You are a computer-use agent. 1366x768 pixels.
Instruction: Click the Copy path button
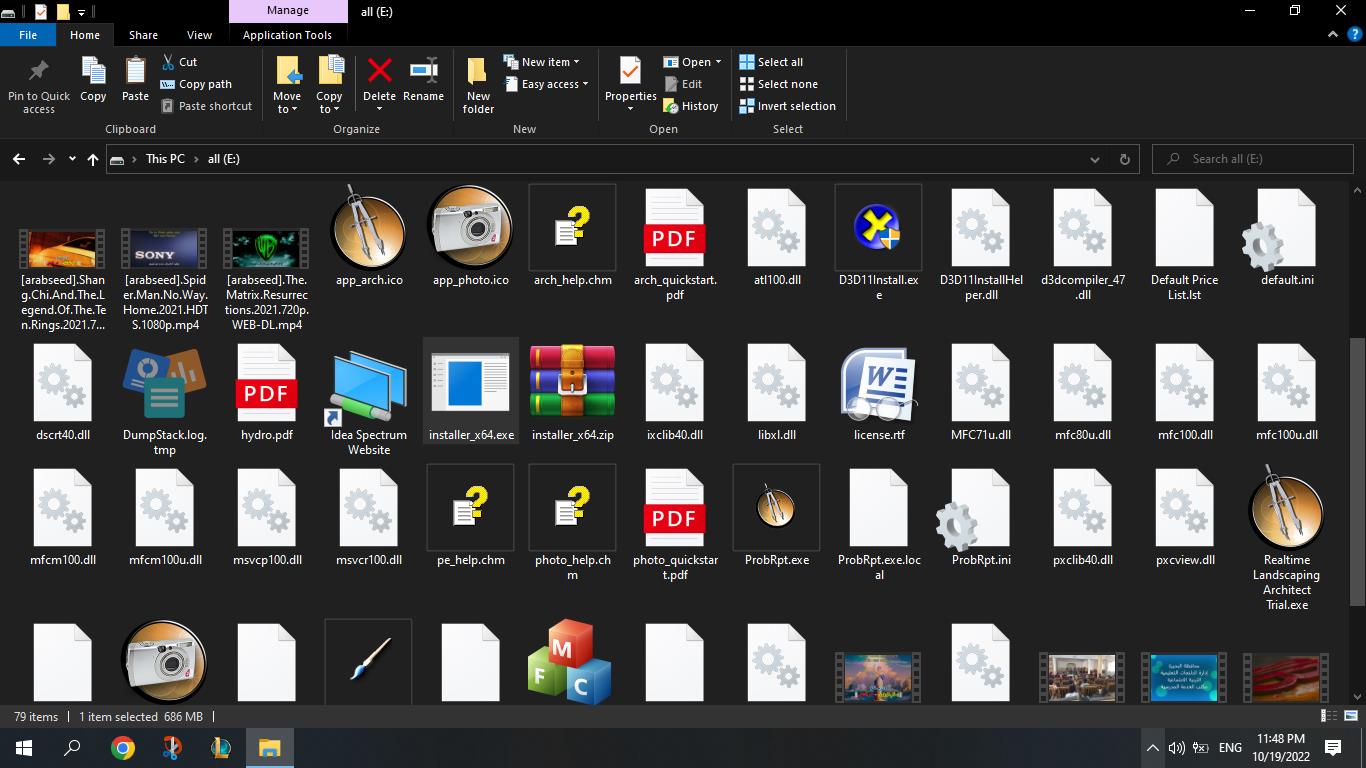[x=196, y=84]
